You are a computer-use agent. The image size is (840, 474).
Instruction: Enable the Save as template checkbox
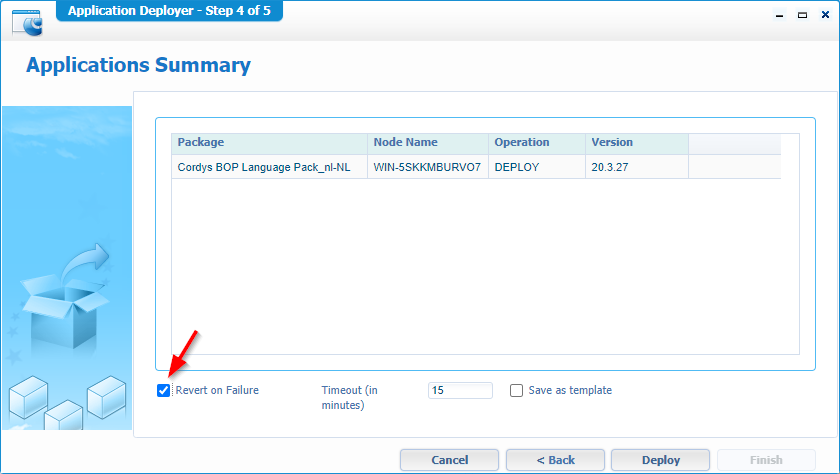click(516, 390)
